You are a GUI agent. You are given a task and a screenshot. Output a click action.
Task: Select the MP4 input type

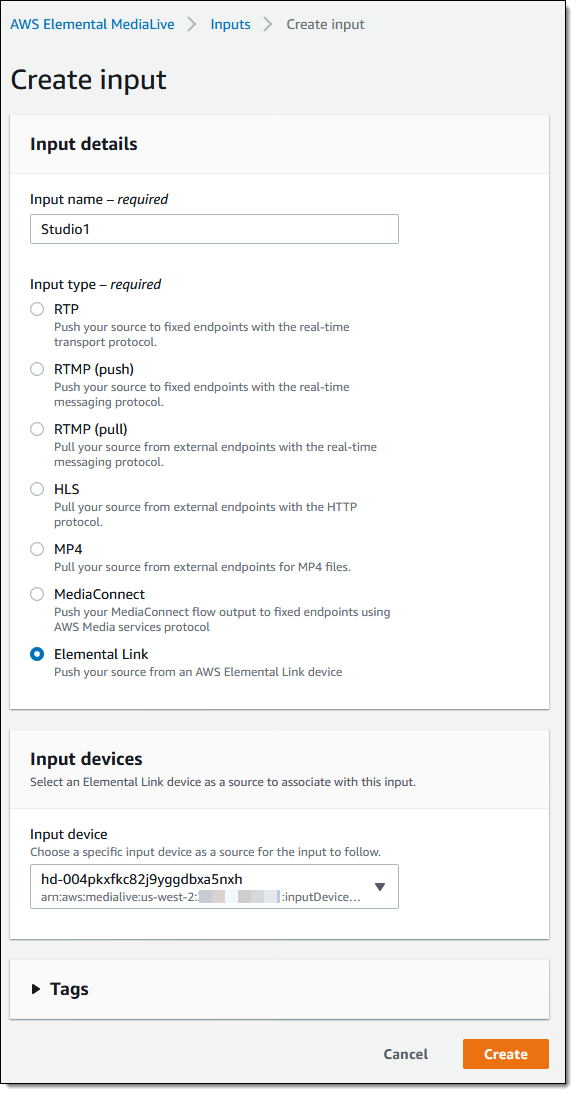(37, 549)
